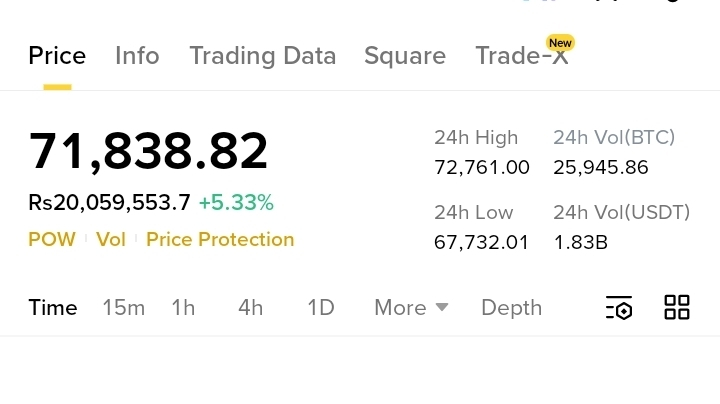Show the Depth chart

[511, 308]
